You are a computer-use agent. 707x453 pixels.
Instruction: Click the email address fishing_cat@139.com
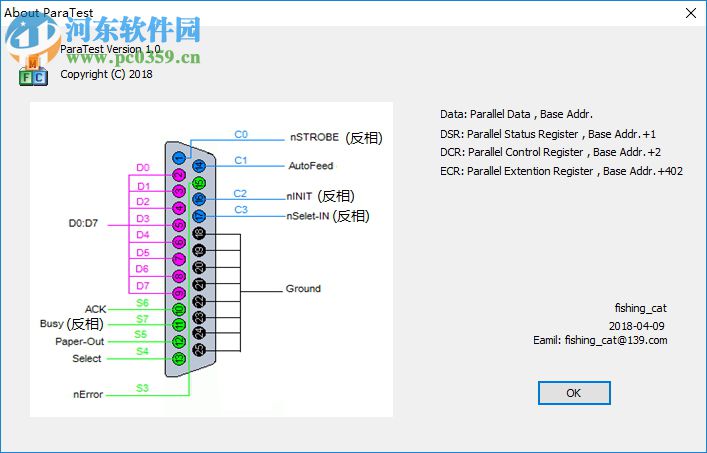tap(616, 340)
